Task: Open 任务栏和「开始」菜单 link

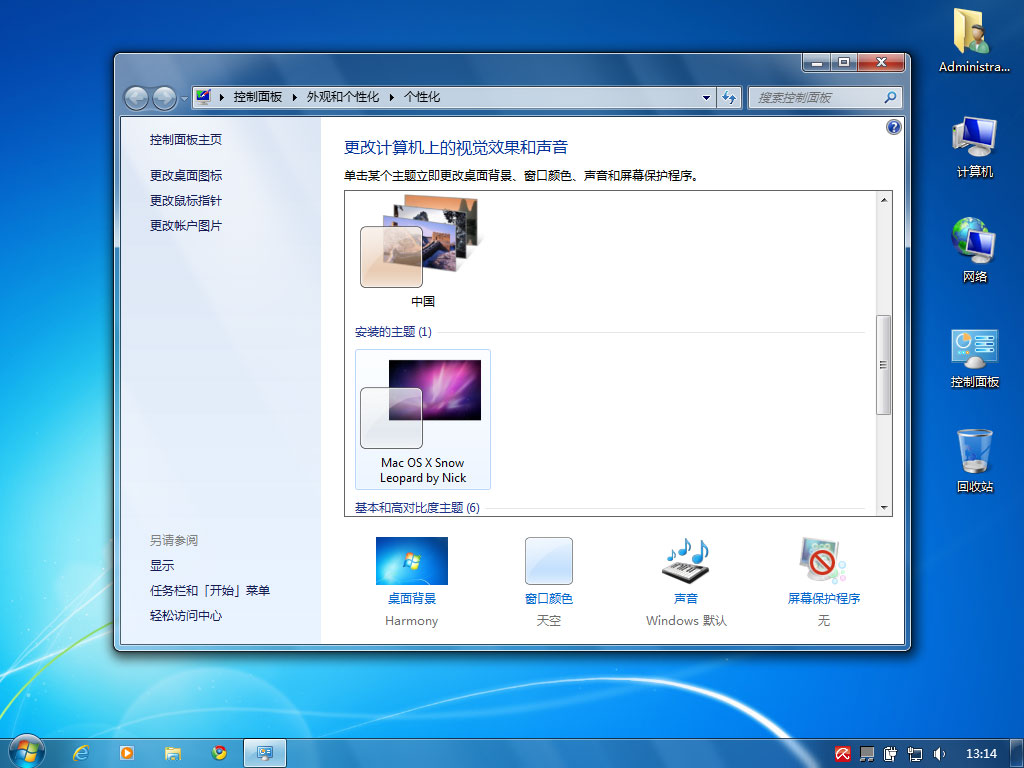Action: 210,590
